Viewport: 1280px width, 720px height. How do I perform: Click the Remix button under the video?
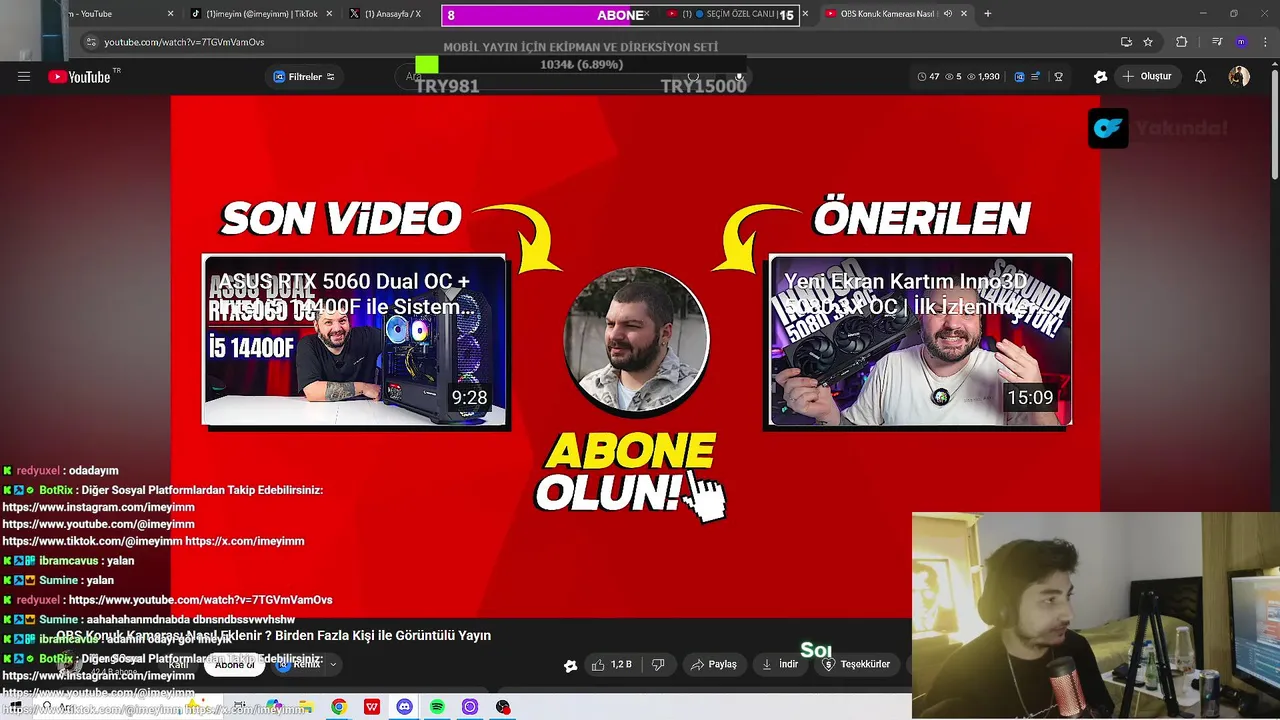coord(298,664)
